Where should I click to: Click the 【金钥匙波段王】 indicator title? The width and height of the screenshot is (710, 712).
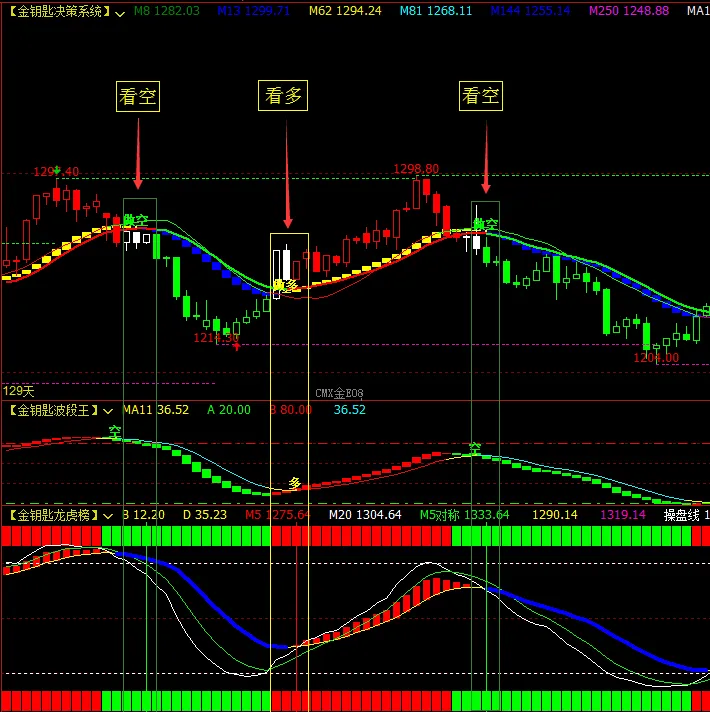pyautogui.click(x=54, y=410)
